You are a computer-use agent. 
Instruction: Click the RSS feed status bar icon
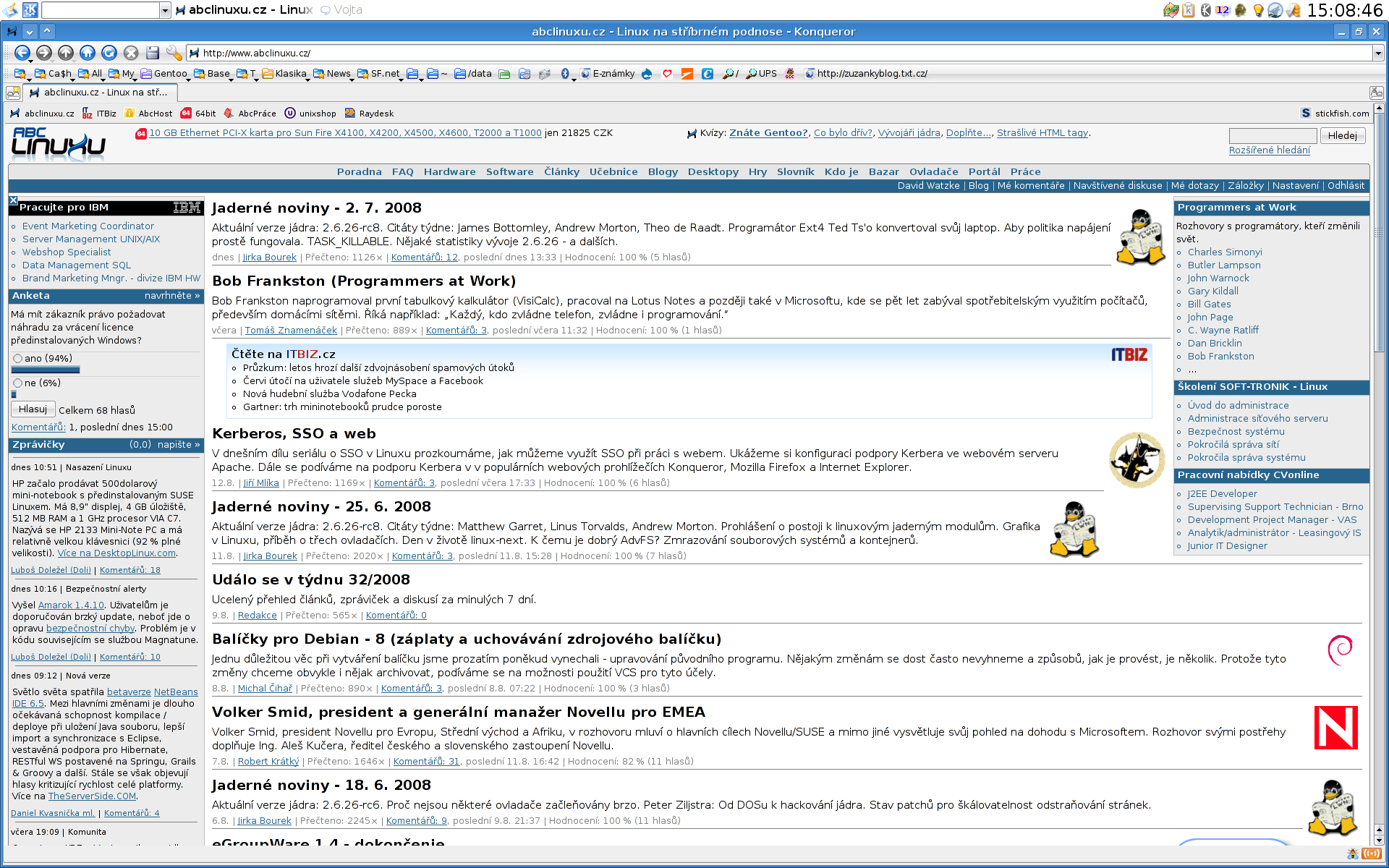tap(1372, 854)
